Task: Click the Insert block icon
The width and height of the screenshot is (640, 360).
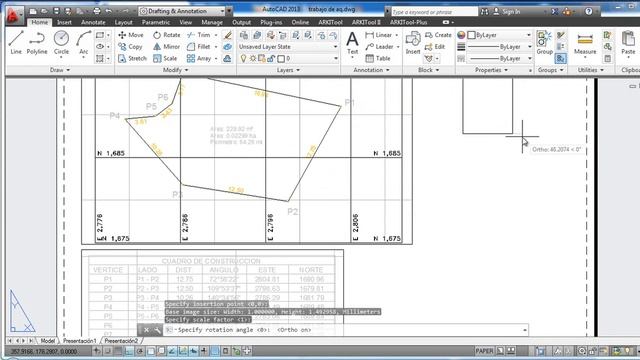Action: pyautogui.click(x=413, y=43)
